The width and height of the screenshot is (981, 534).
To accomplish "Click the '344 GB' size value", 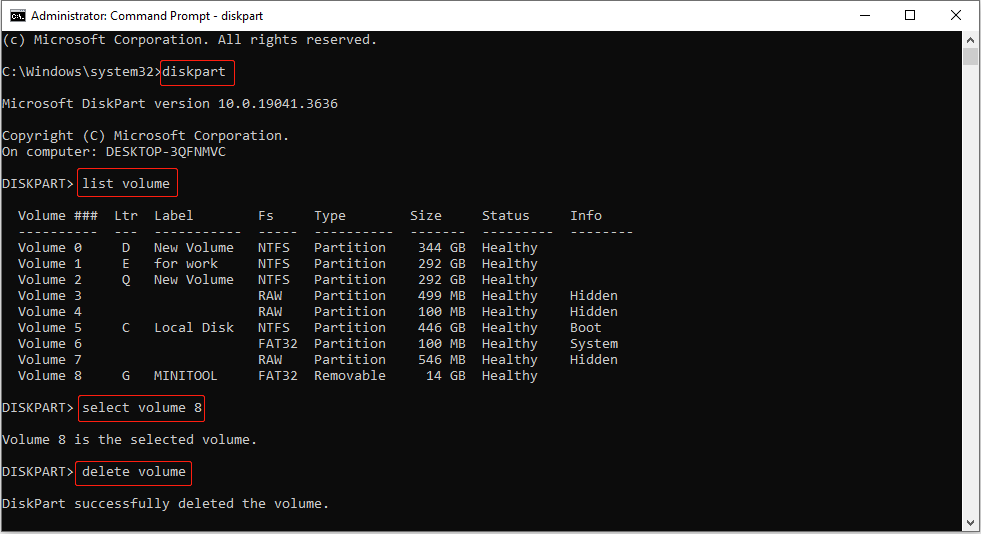I will click(x=442, y=248).
